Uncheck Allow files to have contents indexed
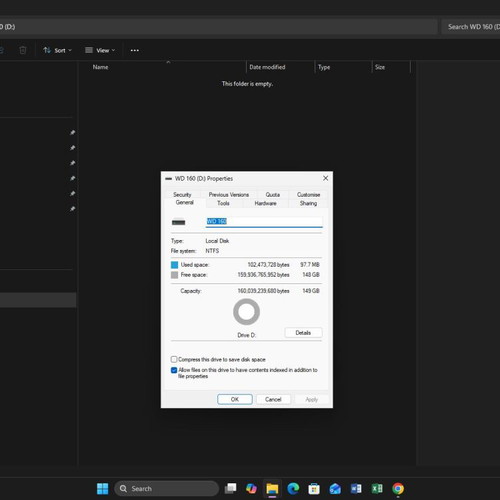The width and height of the screenshot is (500, 500). click(x=174, y=370)
